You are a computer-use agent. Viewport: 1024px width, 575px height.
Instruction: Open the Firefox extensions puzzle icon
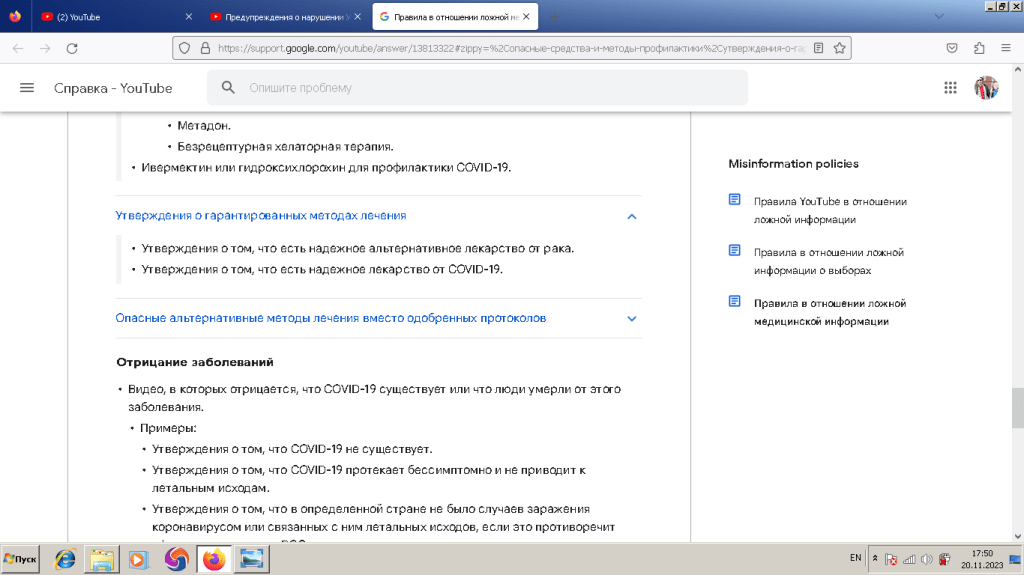(979, 48)
